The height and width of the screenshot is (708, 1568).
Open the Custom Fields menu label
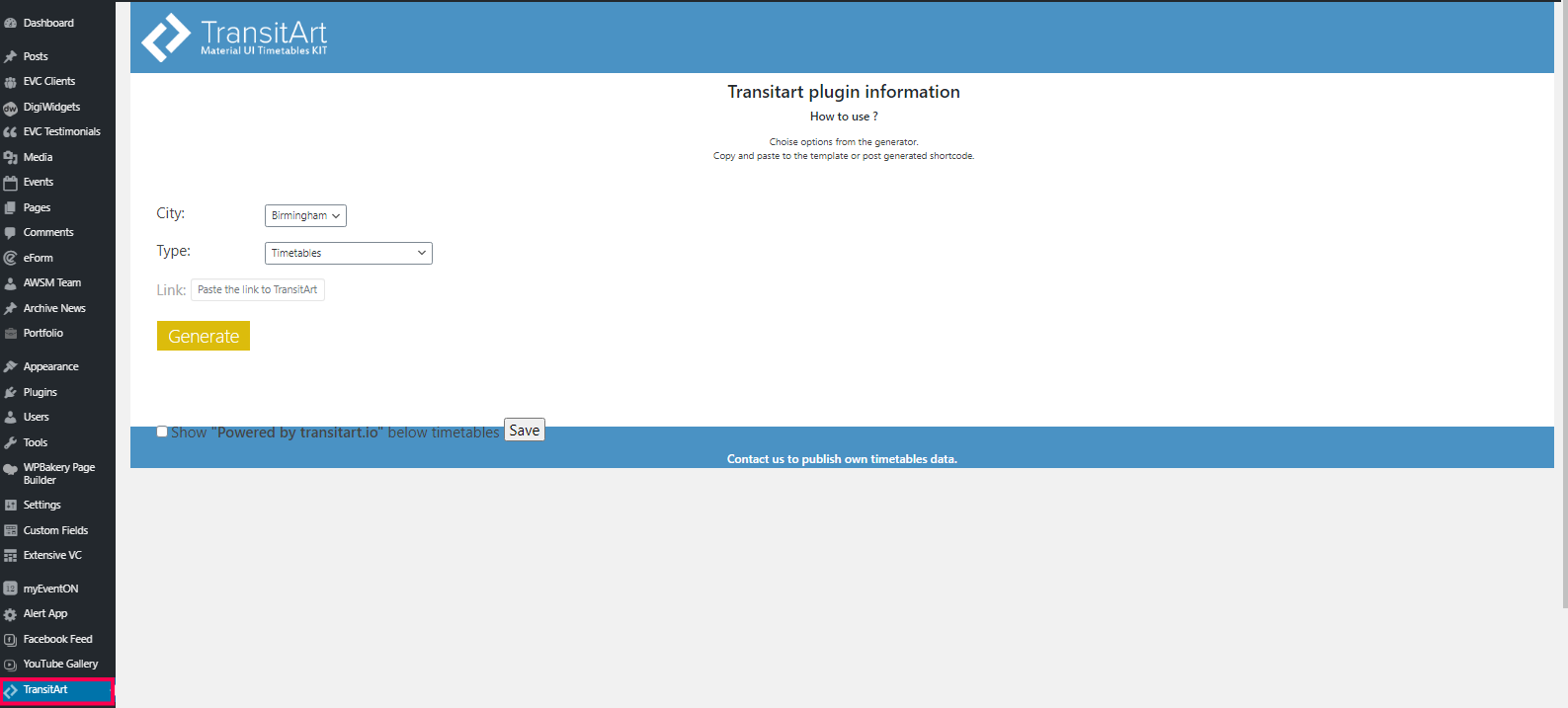(55, 530)
